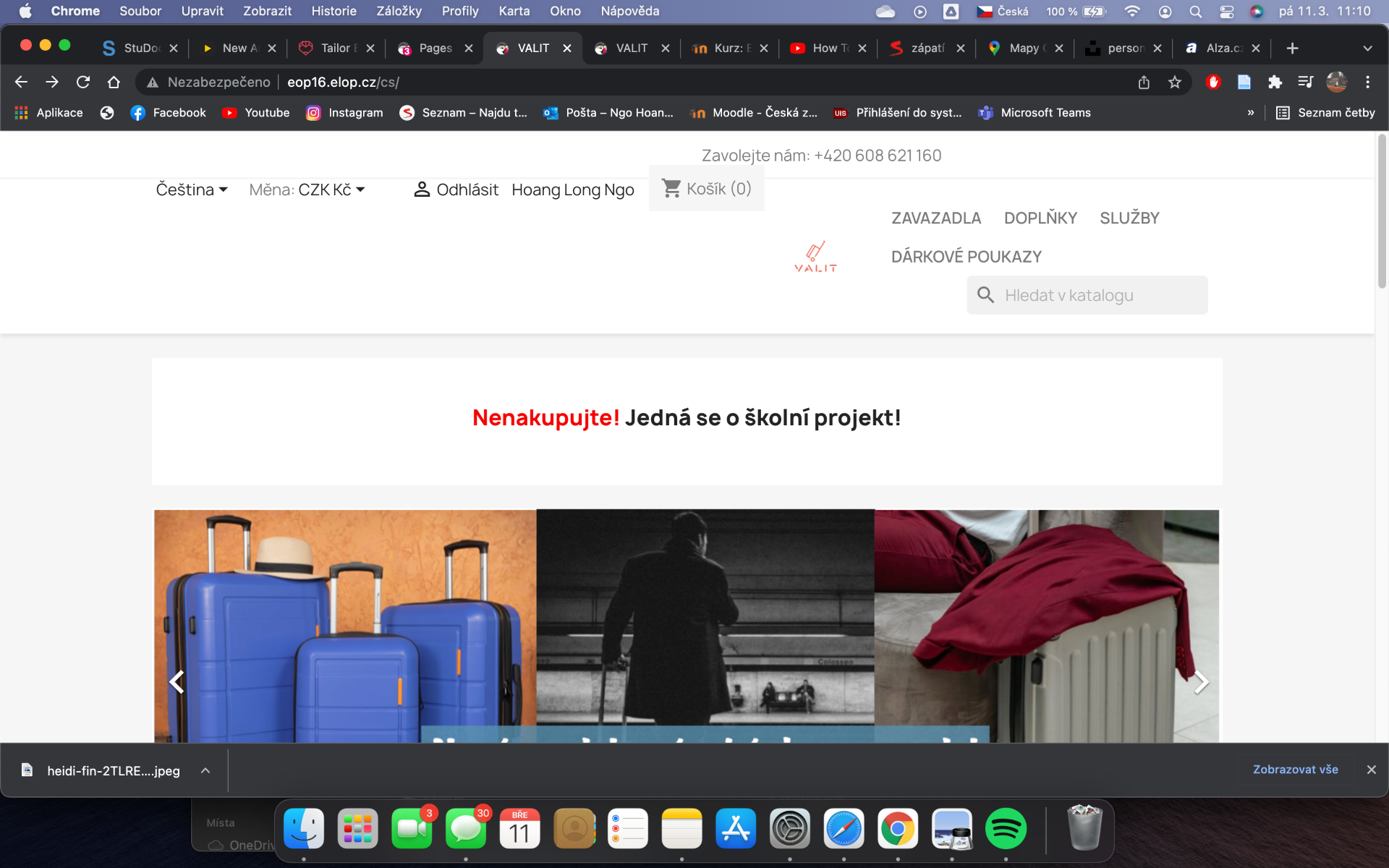
Task: Open the DÁRKOVÉ POUKAZY menu item
Action: pyautogui.click(x=966, y=257)
